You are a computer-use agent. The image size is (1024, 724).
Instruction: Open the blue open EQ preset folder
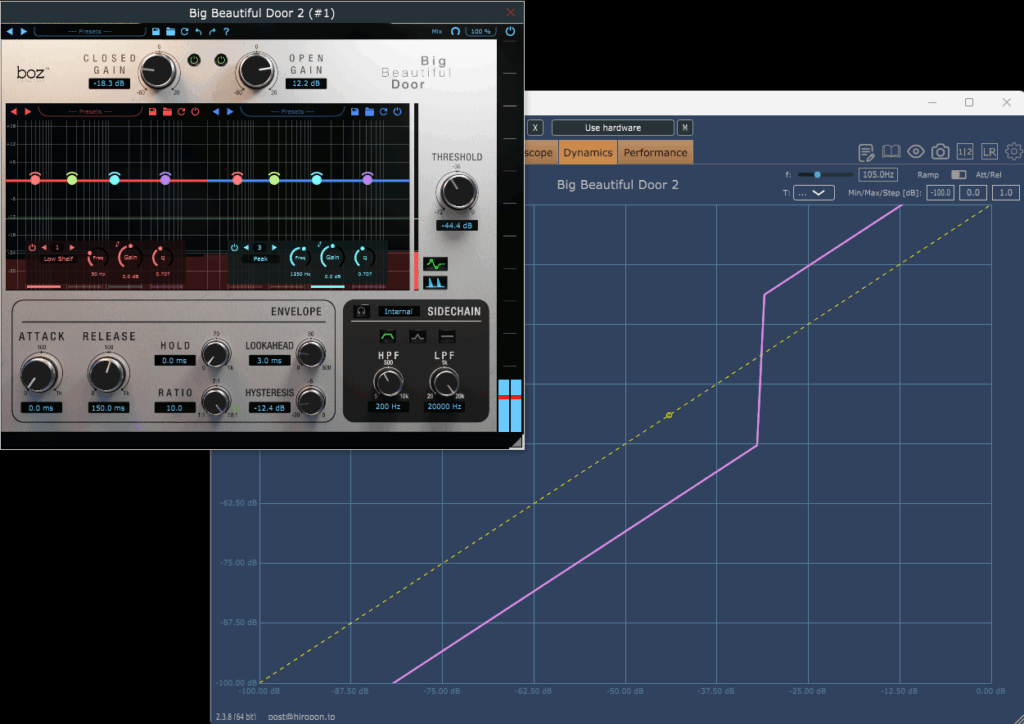369,112
